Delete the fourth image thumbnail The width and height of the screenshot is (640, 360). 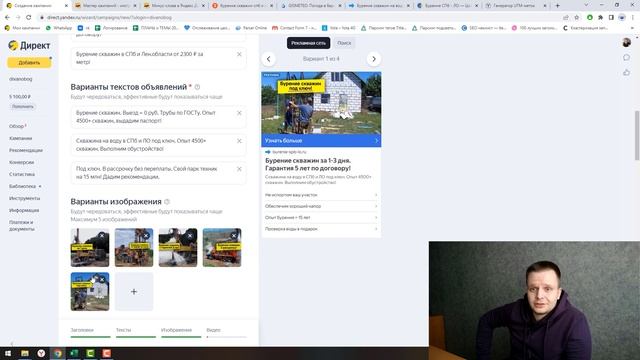(234, 236)
